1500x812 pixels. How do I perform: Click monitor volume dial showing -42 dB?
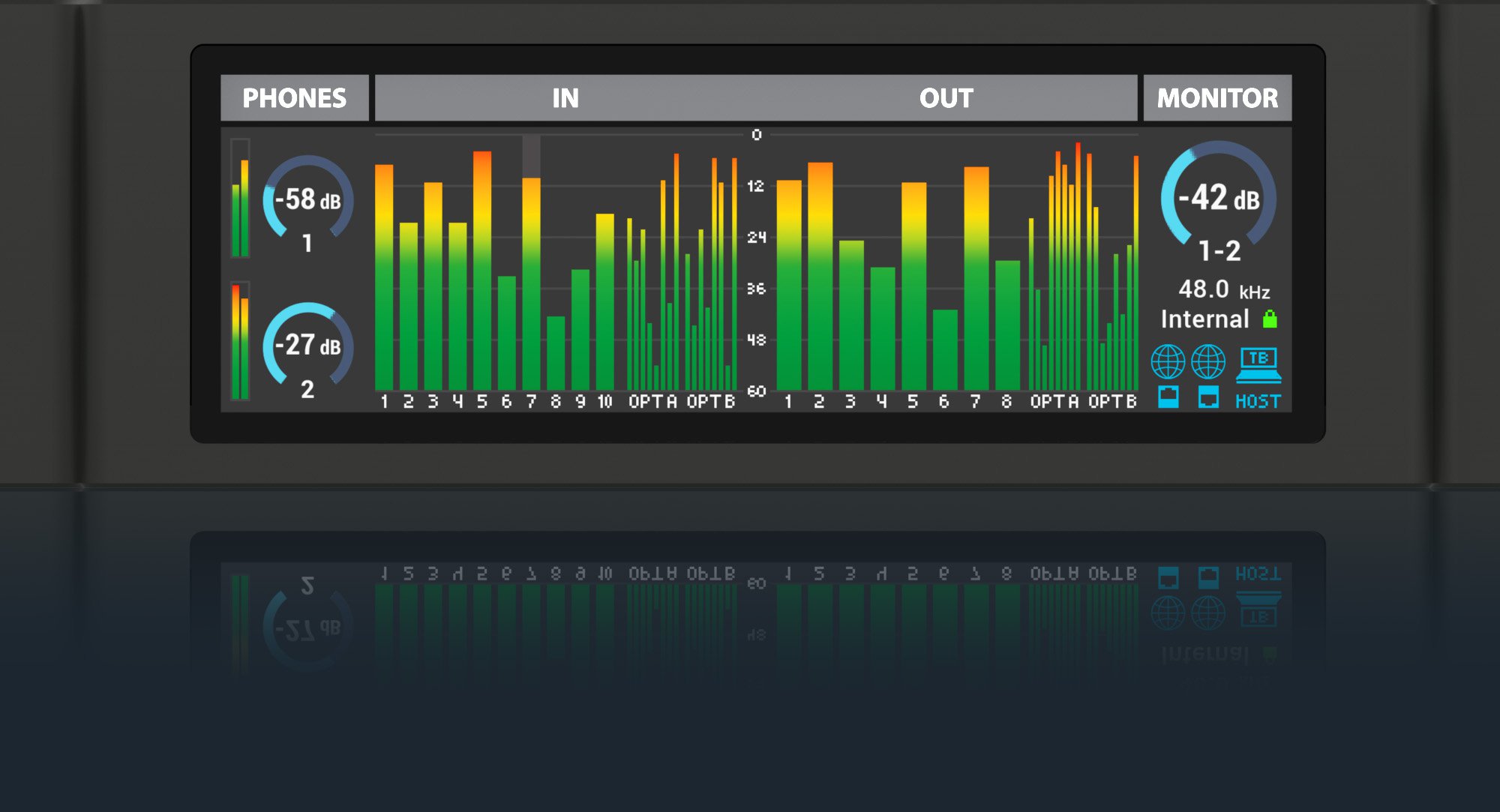click(x=1218, y=199)
